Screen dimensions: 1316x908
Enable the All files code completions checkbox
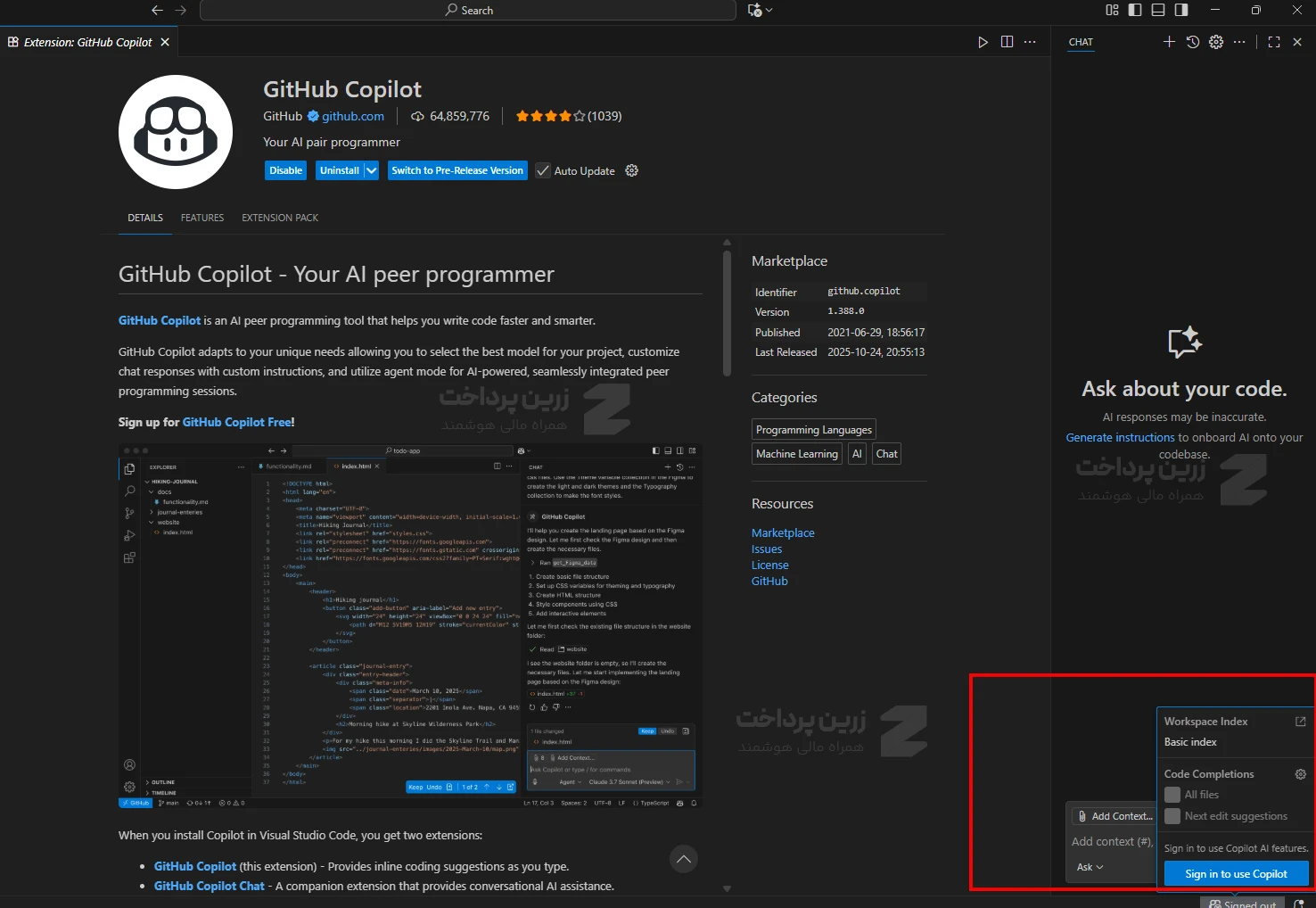[x=1172, y=794]
